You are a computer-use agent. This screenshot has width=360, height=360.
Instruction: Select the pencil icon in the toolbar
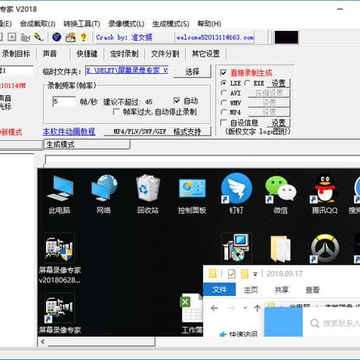point(39,37)
